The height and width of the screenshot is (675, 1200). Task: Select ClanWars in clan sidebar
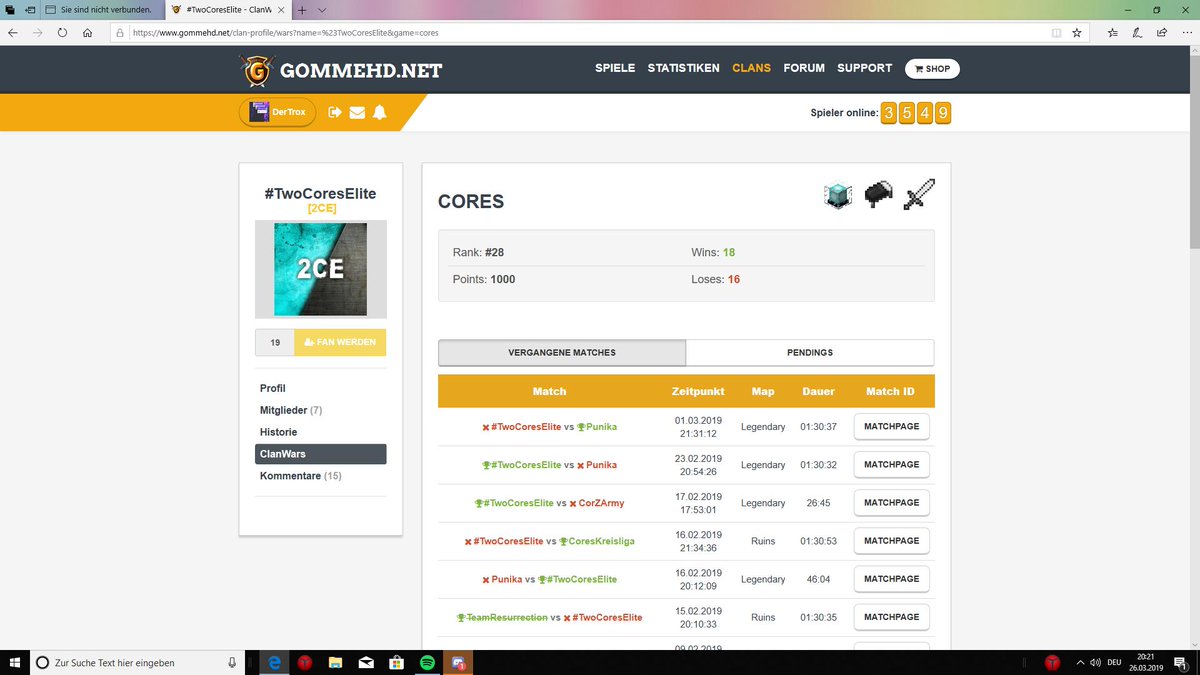(x=320, y=454)
